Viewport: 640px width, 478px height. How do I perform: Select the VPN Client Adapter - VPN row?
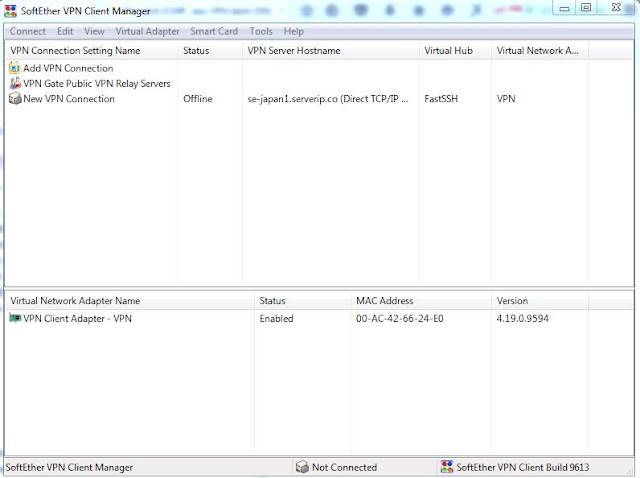pos(77,318)
